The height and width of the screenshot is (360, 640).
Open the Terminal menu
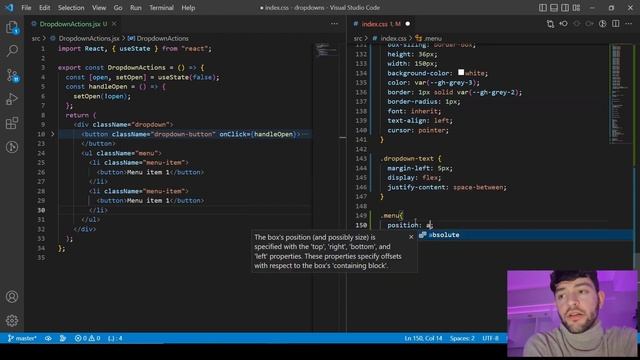click(x=161, y=8)
